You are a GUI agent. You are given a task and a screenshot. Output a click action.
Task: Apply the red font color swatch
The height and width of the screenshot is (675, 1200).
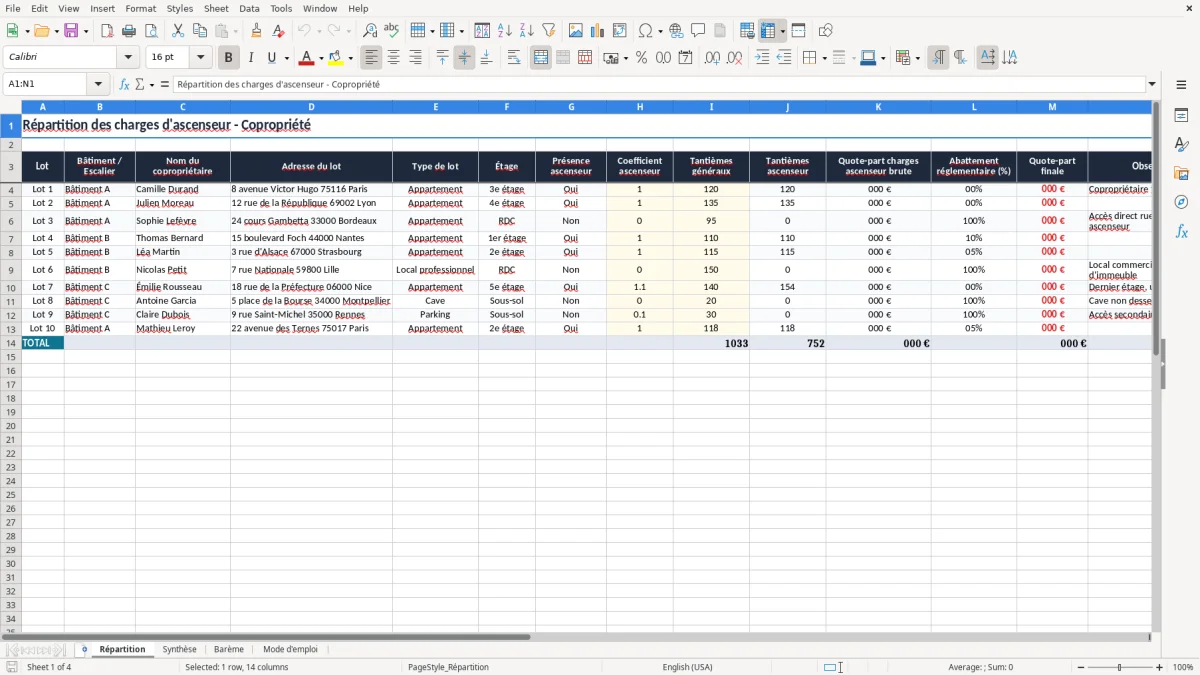click(x=307, y=58)
